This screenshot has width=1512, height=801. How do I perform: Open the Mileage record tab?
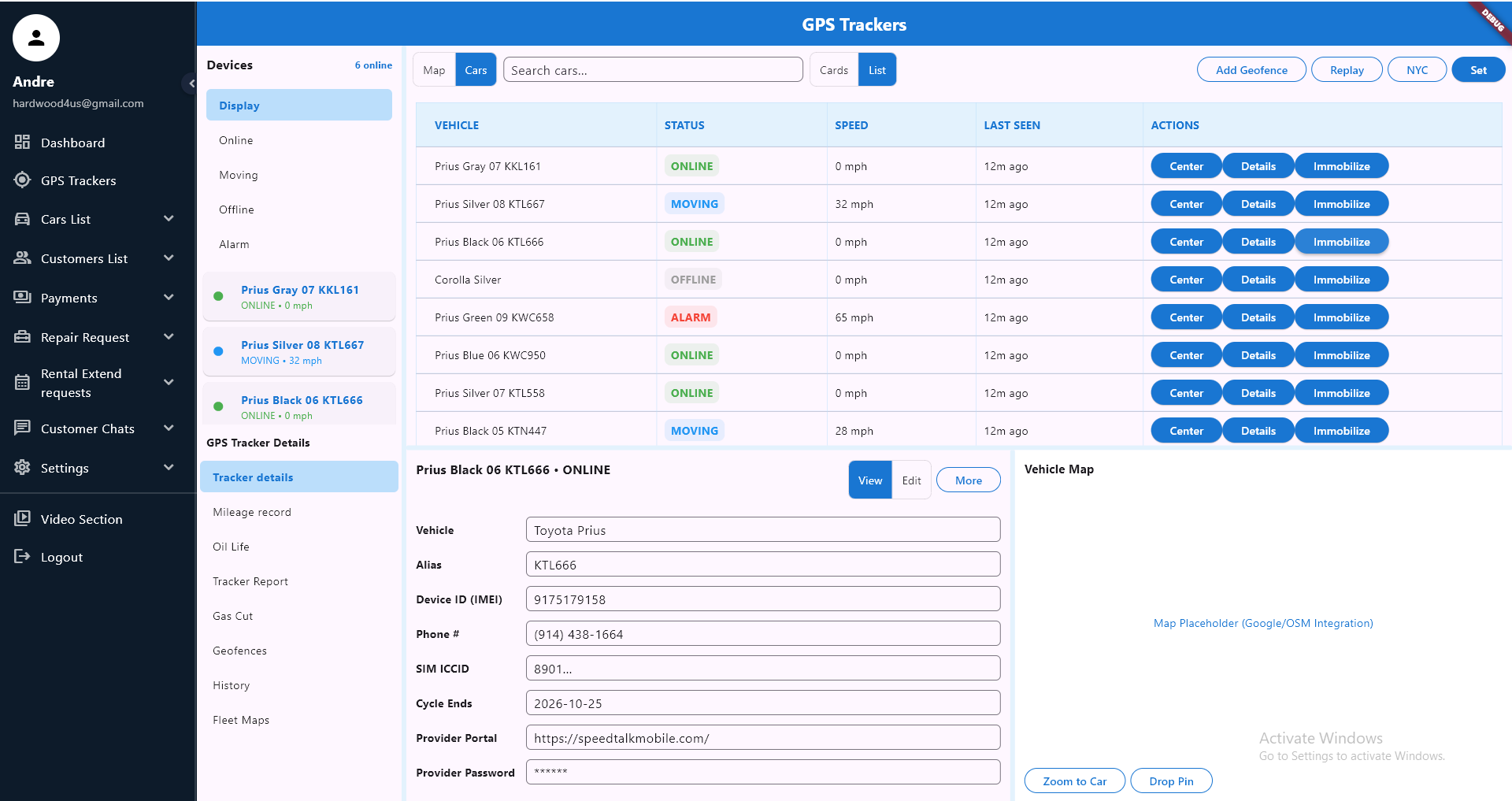[x=252, y=512]
